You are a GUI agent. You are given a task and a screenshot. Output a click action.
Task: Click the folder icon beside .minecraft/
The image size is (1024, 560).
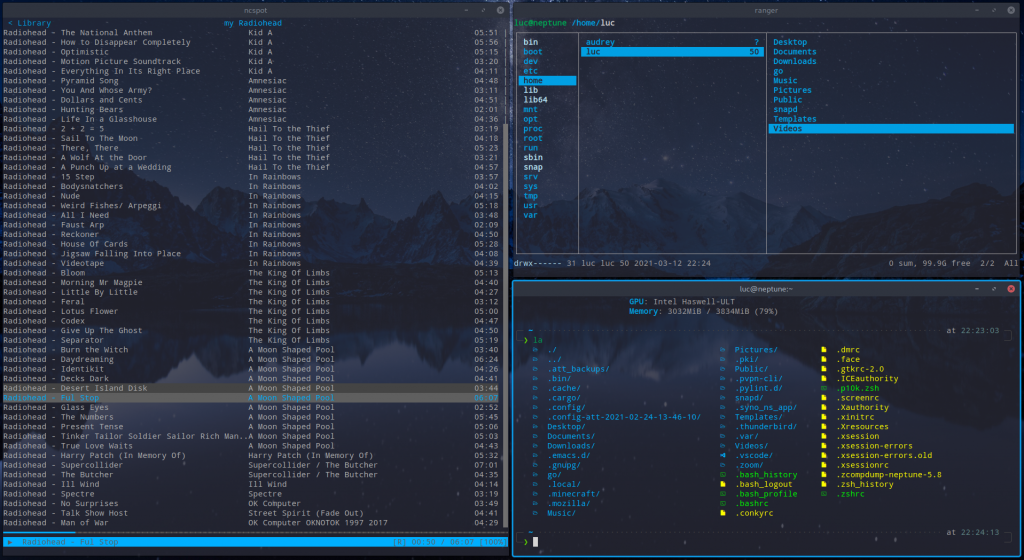[535, 494]
